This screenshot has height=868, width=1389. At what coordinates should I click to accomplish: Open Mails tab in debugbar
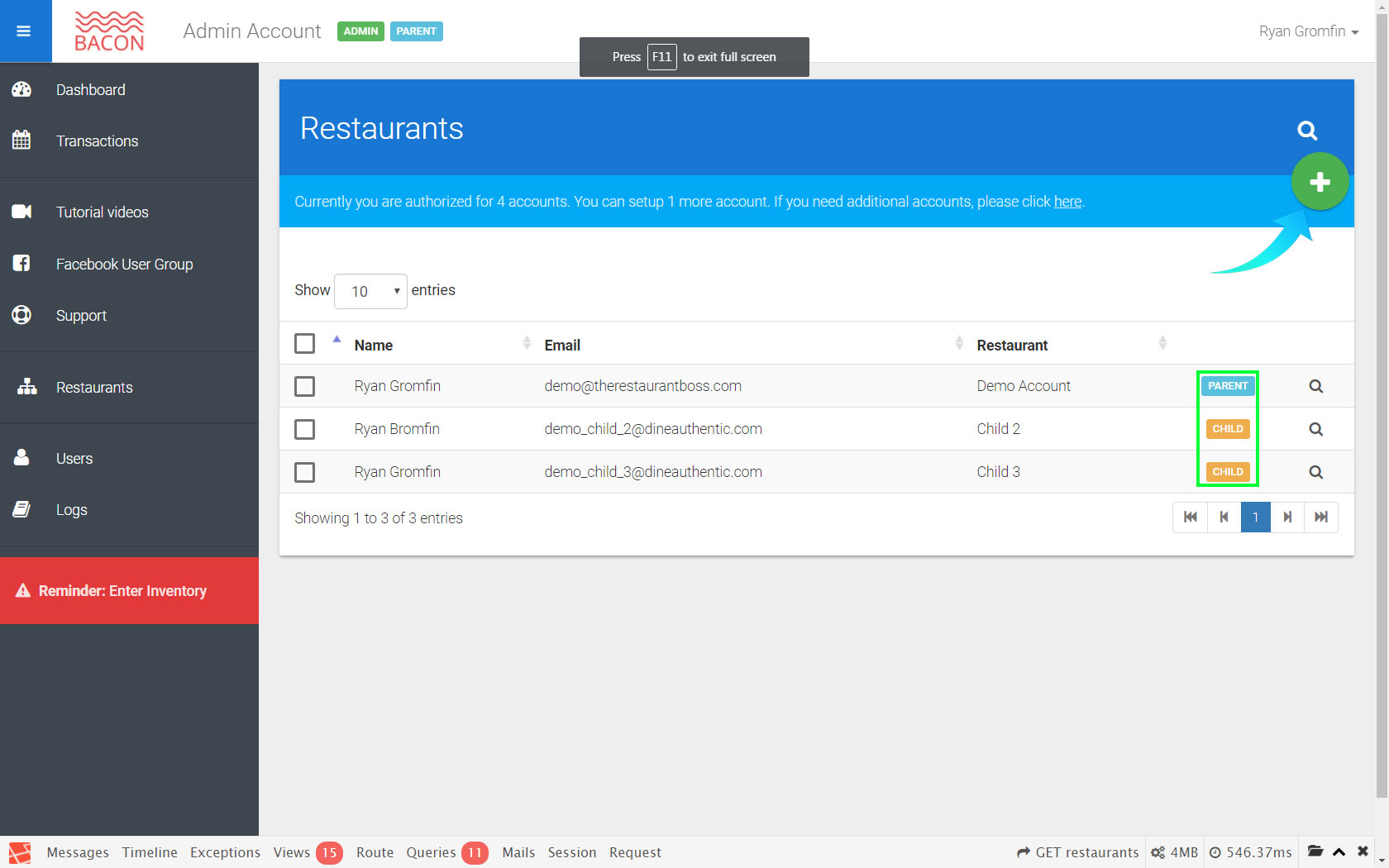[x=518, y=852]
